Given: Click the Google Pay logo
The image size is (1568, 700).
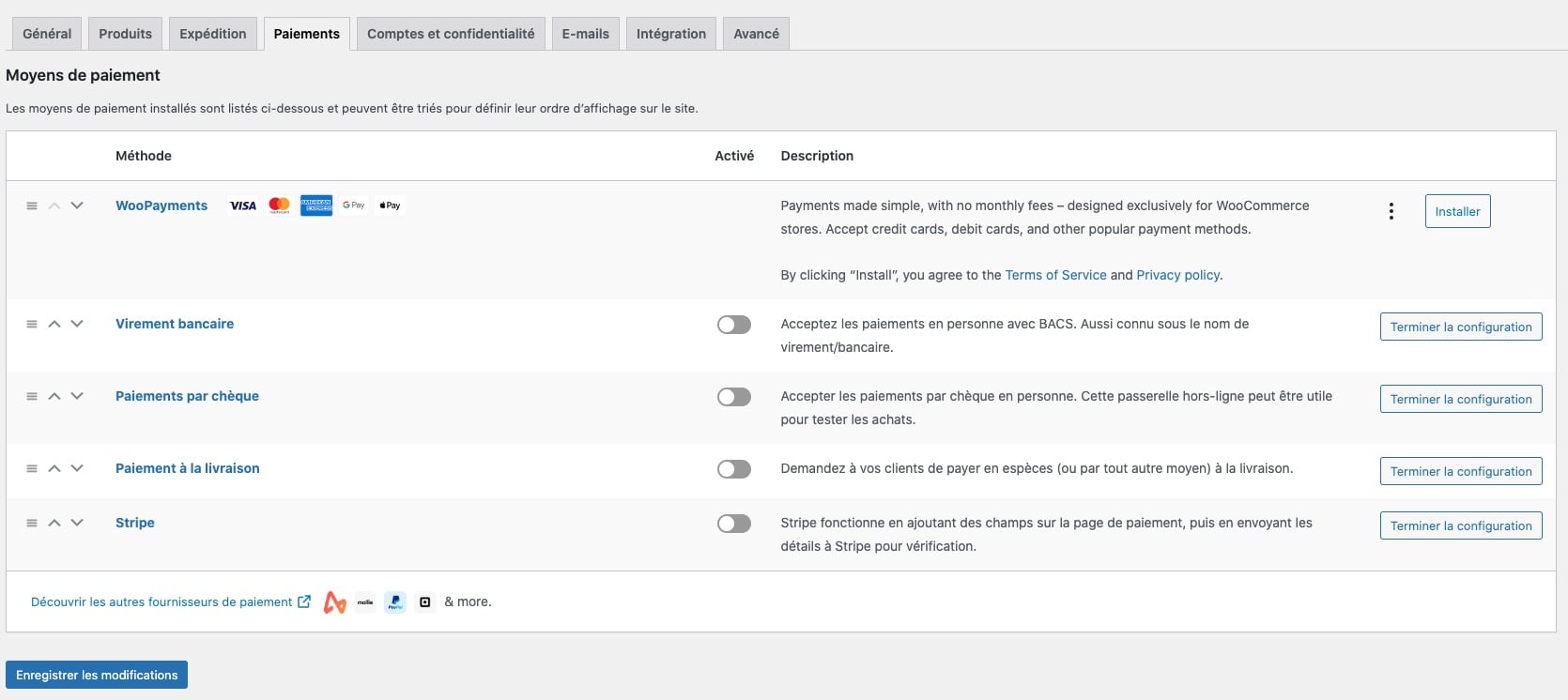Looking at the screenshot, I should tap(354, 205).
